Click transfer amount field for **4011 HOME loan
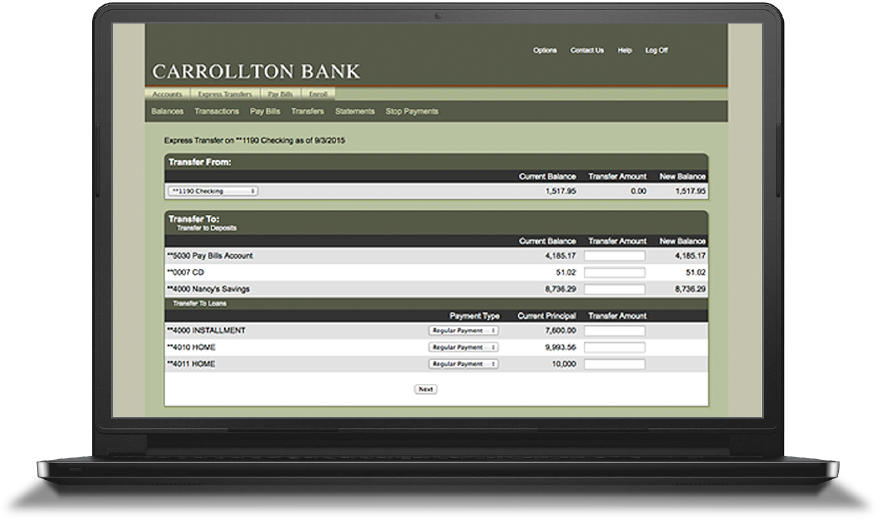The height and width of the screenshot is (520, 880). click(x=615, y=364)
